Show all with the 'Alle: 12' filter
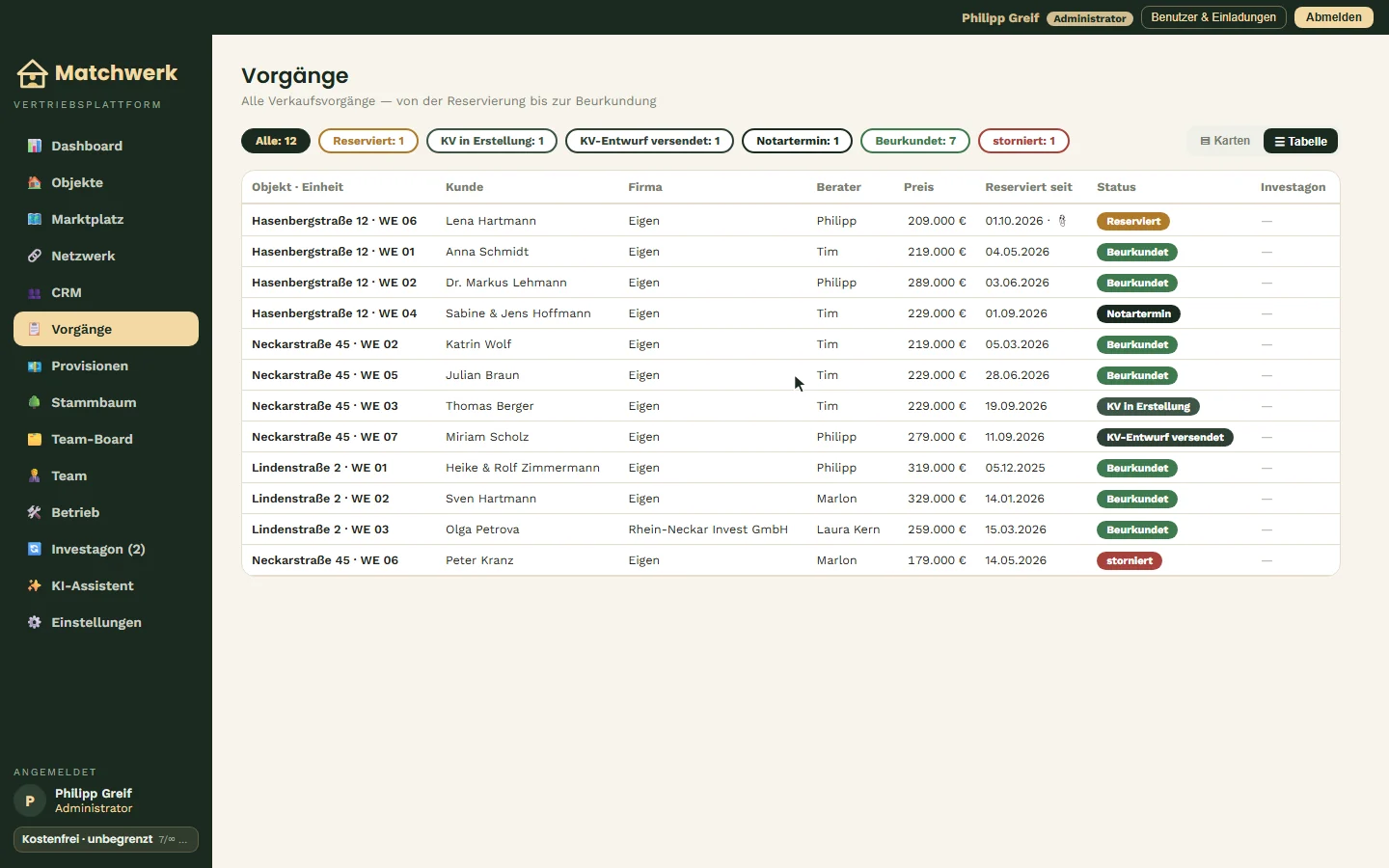1389x868 pixels. [276, 141]
